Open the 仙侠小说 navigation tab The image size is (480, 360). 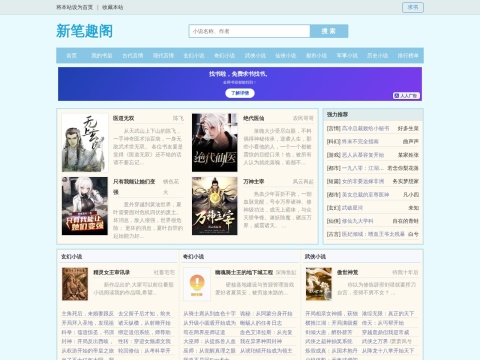286,56
